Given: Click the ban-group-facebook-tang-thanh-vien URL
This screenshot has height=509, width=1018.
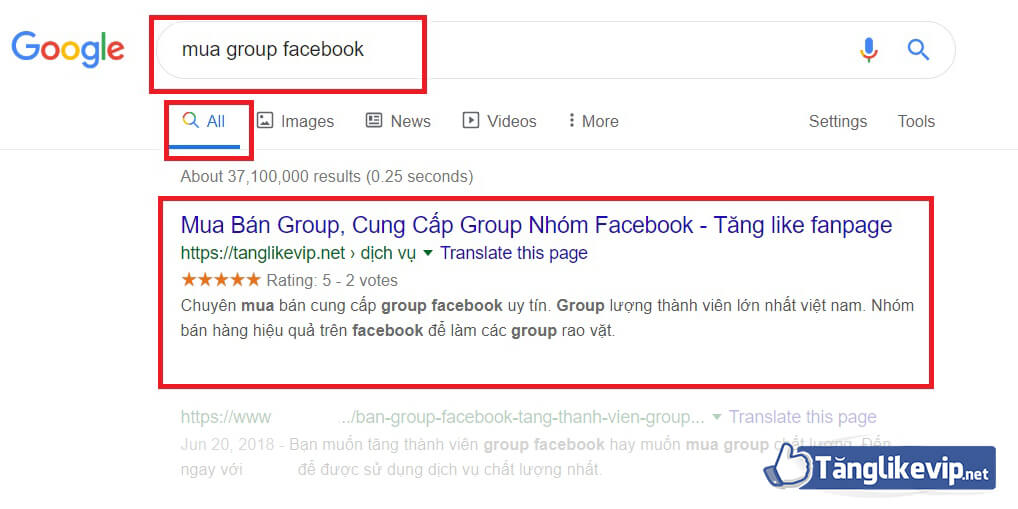Looking at the screenshot, I should tap(521, 417).
